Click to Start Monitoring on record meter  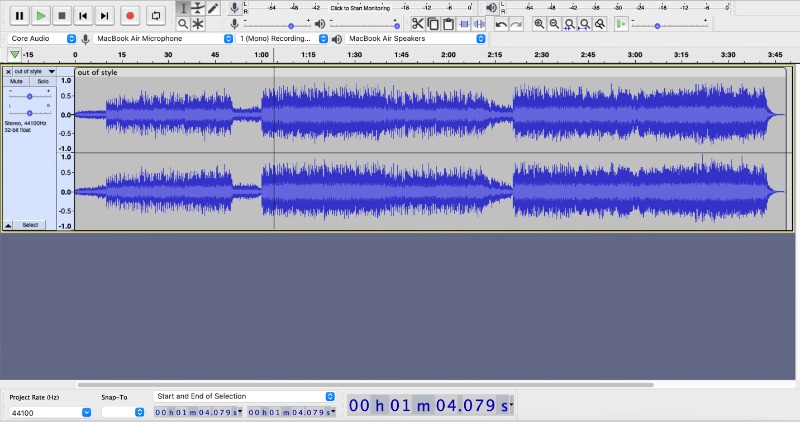(x=360, y=8)
